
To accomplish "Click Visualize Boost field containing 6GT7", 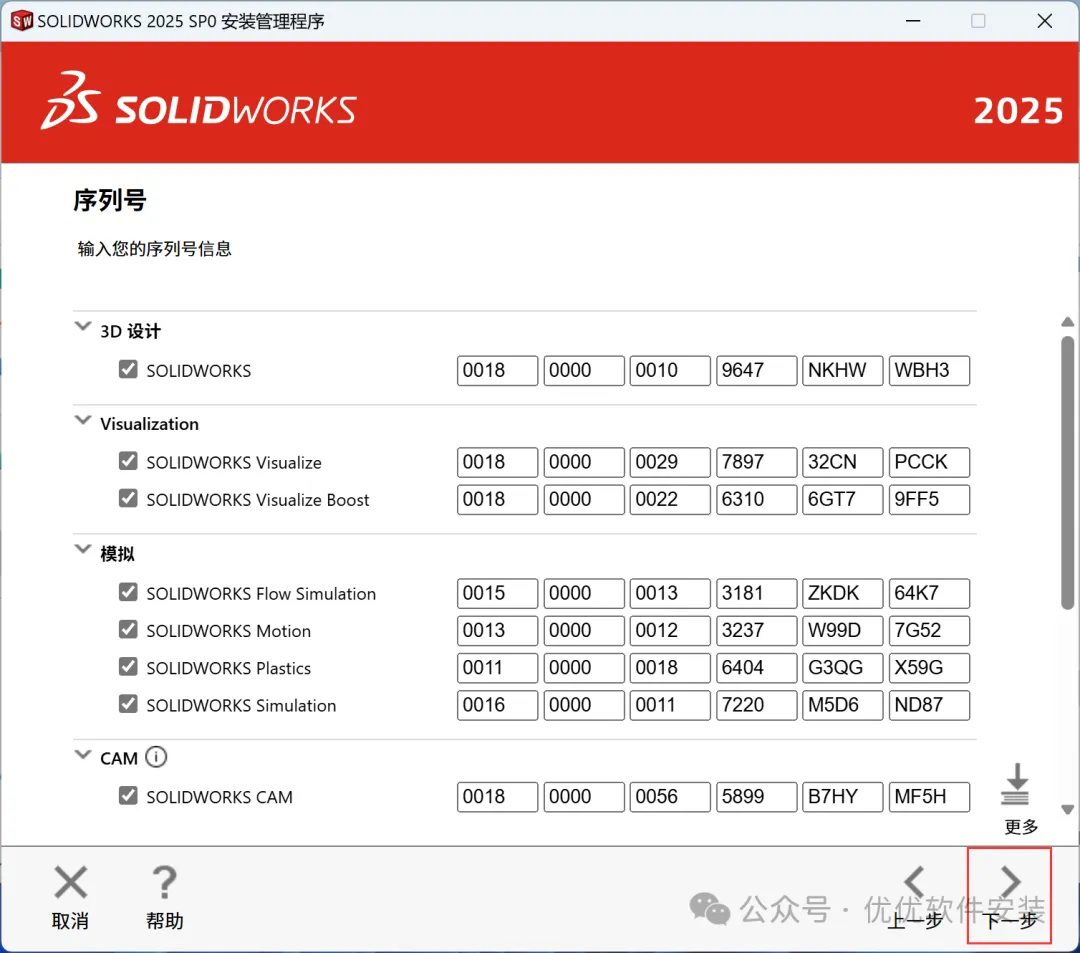I will coord(842,499).
